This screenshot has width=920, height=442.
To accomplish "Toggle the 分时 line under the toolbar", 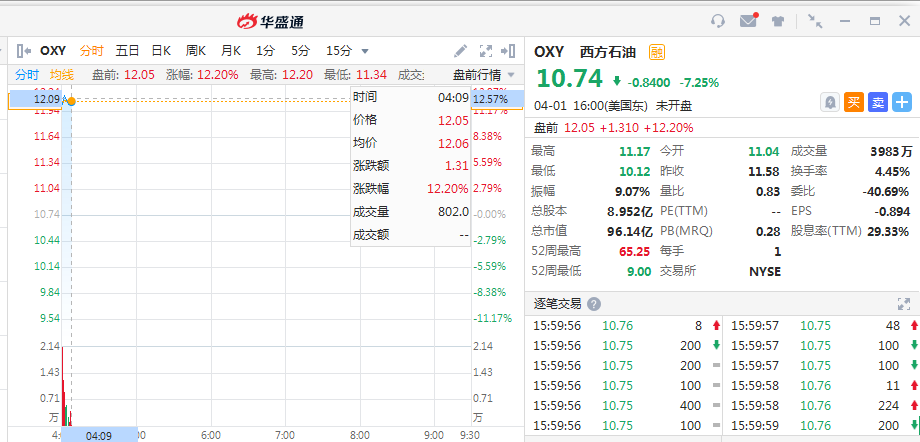I will tap(27, 75).
